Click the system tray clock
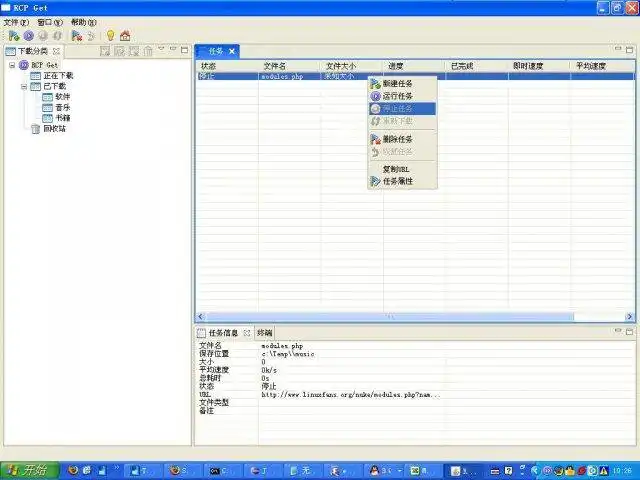 pos(622,471)
